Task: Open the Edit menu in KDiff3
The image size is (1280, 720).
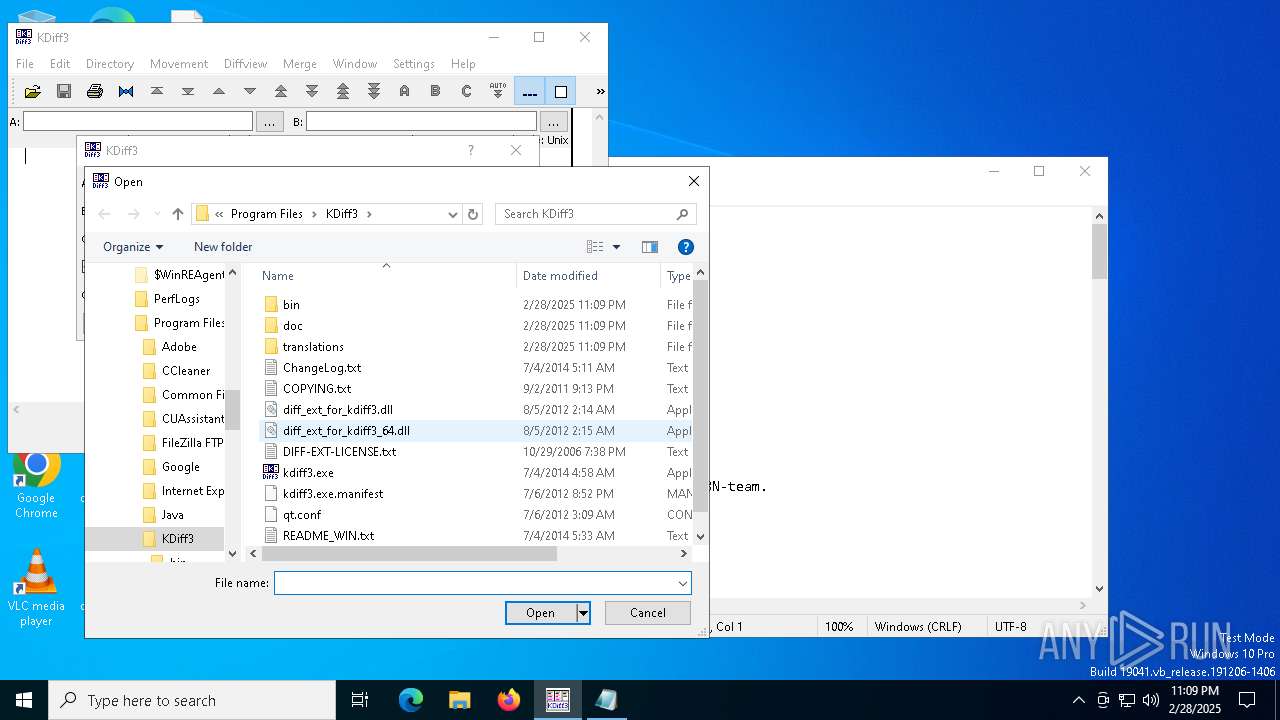Action: (60, 63)
